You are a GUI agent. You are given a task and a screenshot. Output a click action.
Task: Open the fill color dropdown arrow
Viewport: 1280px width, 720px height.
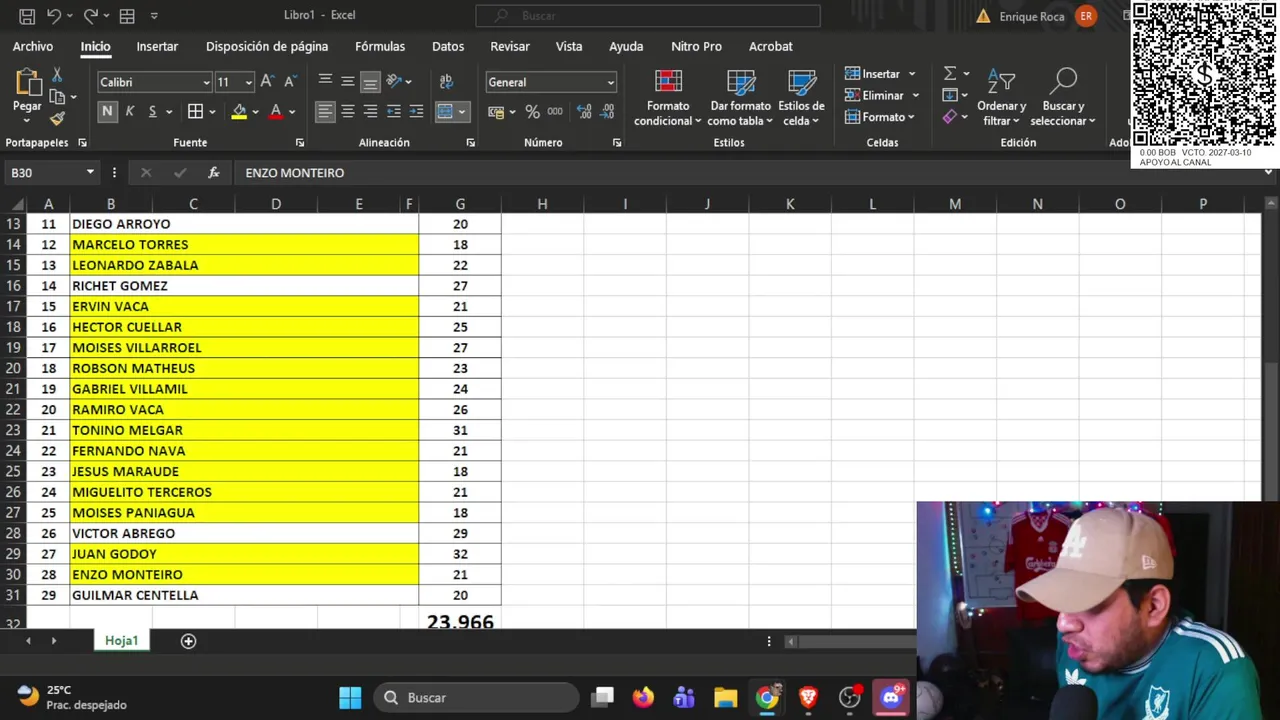coord(255,112)
